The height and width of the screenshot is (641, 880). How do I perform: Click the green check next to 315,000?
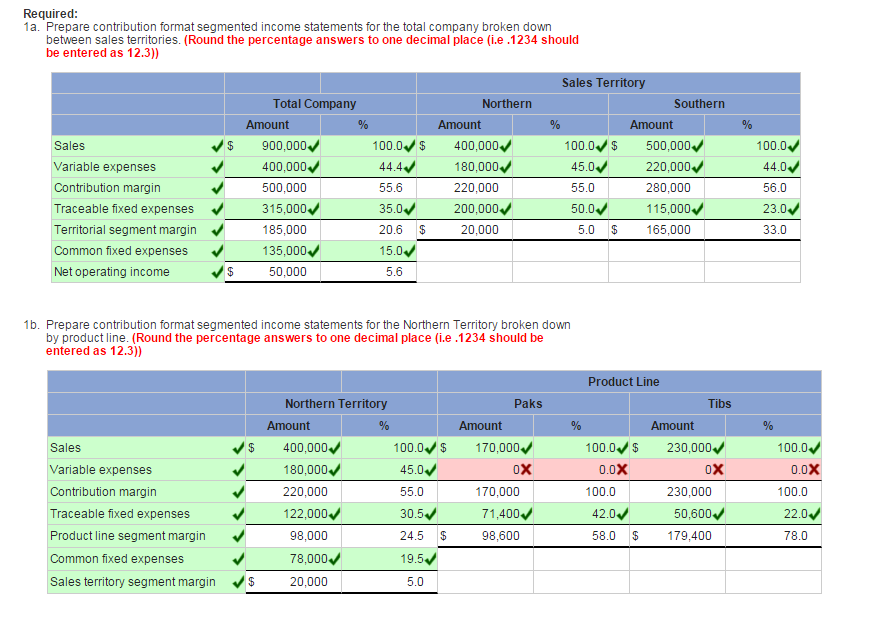click(314, 209)
